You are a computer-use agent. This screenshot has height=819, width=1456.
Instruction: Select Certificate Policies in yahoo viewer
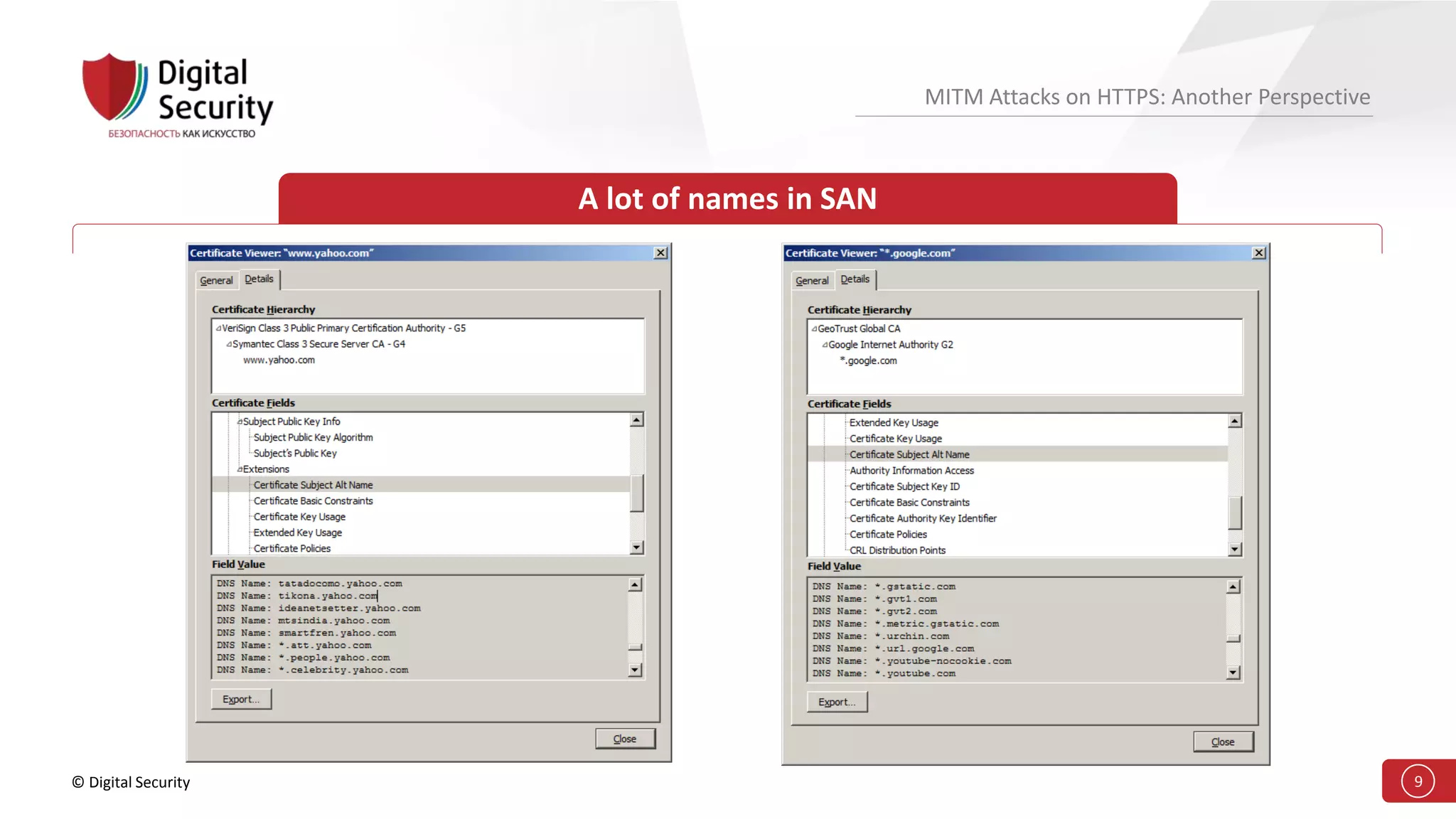point(291,548)
